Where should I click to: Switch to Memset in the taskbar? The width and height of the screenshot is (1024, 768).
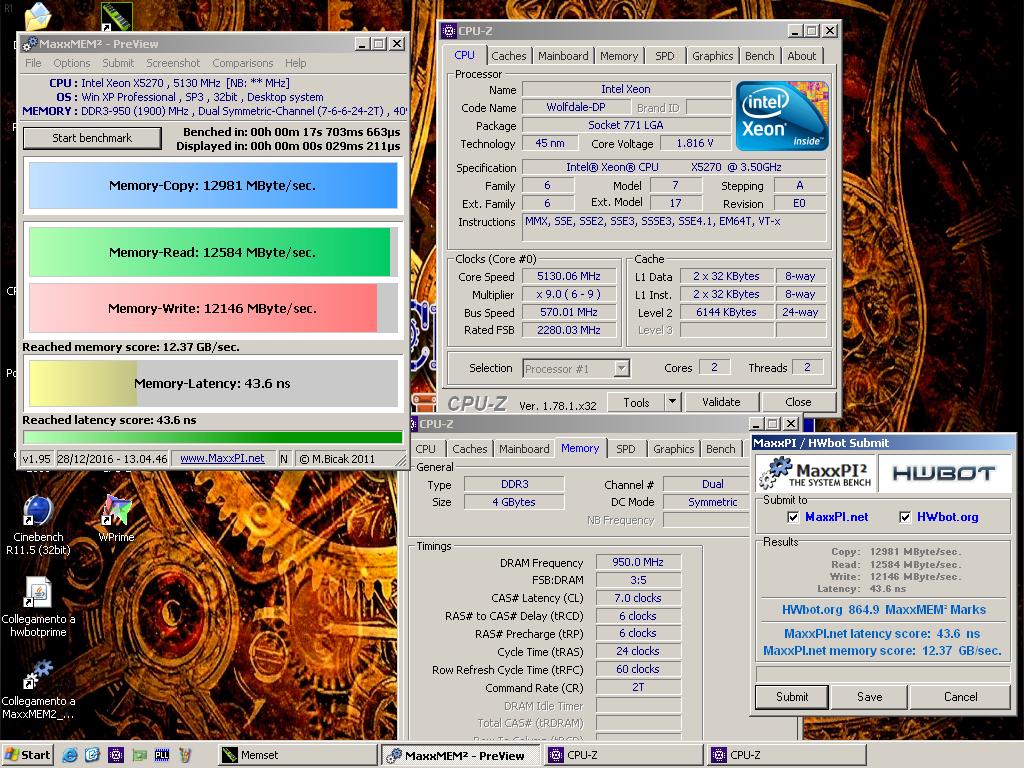(x=298, y=755)
